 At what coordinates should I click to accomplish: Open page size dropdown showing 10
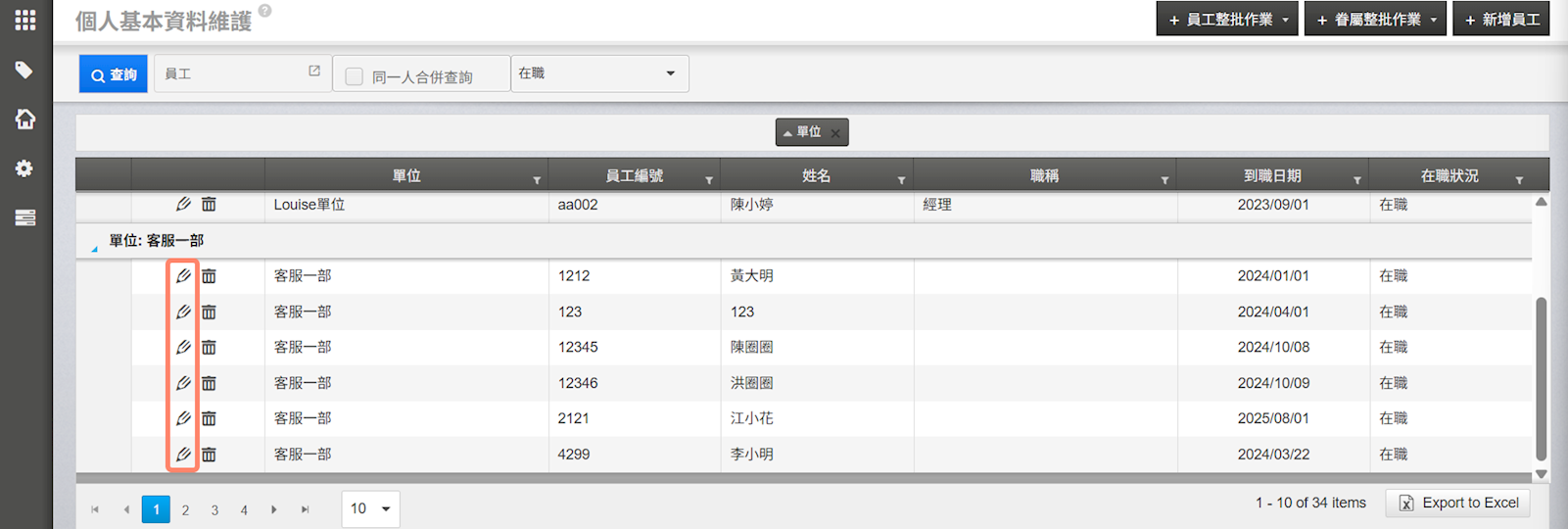370,508
